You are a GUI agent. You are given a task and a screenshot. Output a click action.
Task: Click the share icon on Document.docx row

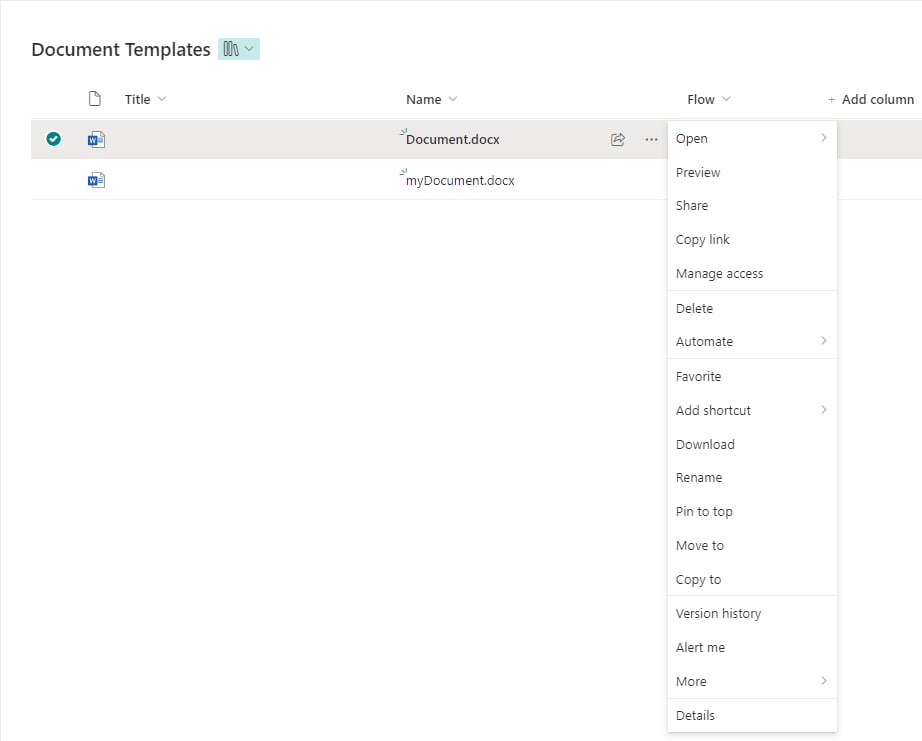[x=617, y=139]
